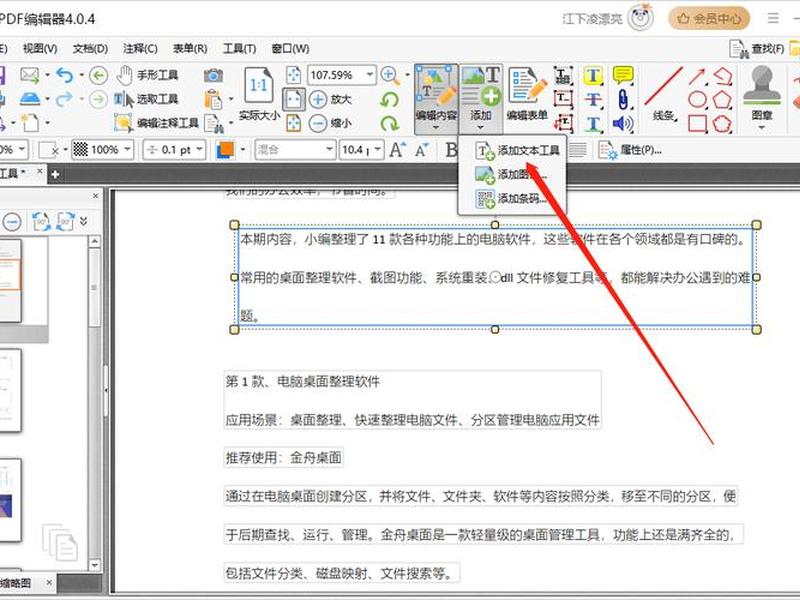Toggle the Edit Content tool (编辑内容)
The height and width of the screenshot is (600, 800).
[x=435, y=98]
